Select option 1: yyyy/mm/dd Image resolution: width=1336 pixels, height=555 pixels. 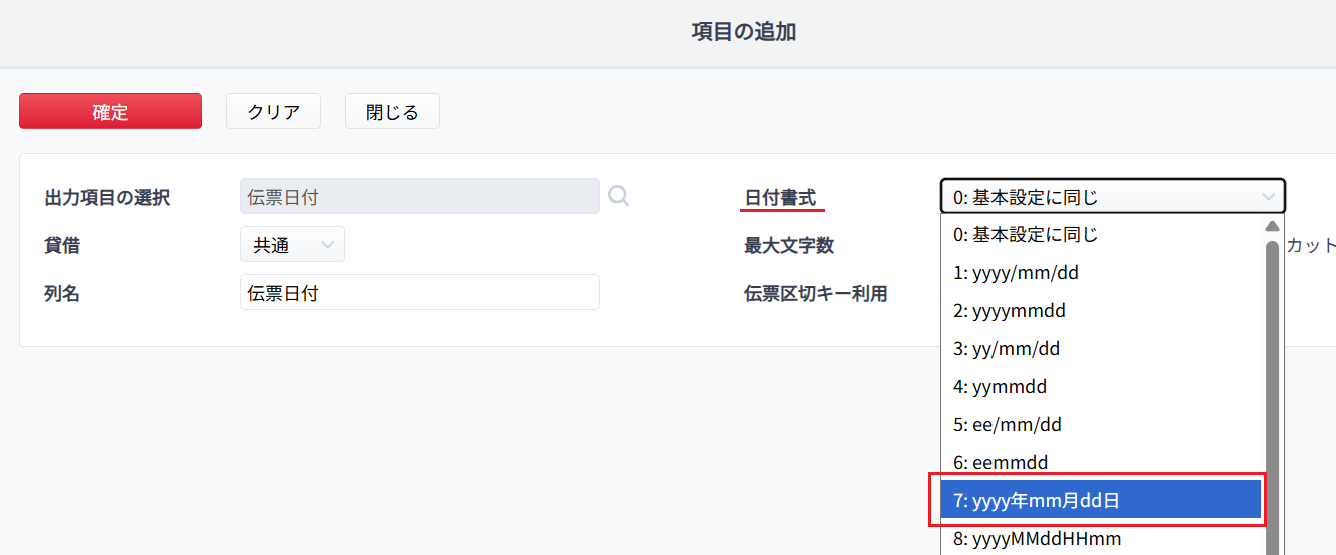[x=1101, y=273]
